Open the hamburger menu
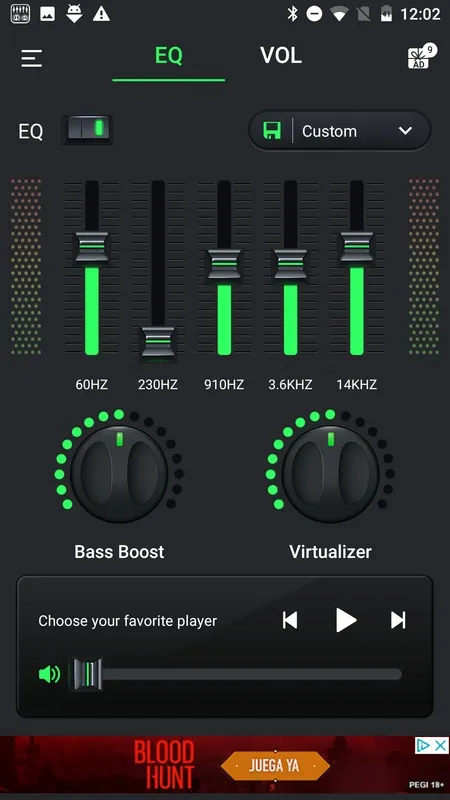 click(32, 58)
